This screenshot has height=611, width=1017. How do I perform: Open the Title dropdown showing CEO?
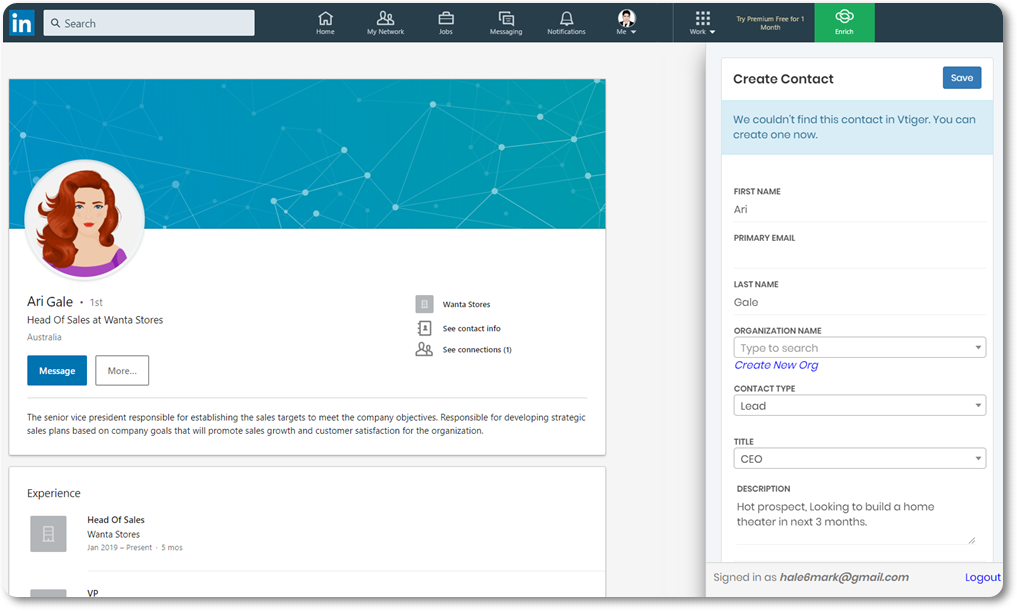pyautogui.click(x=859, y=459)
